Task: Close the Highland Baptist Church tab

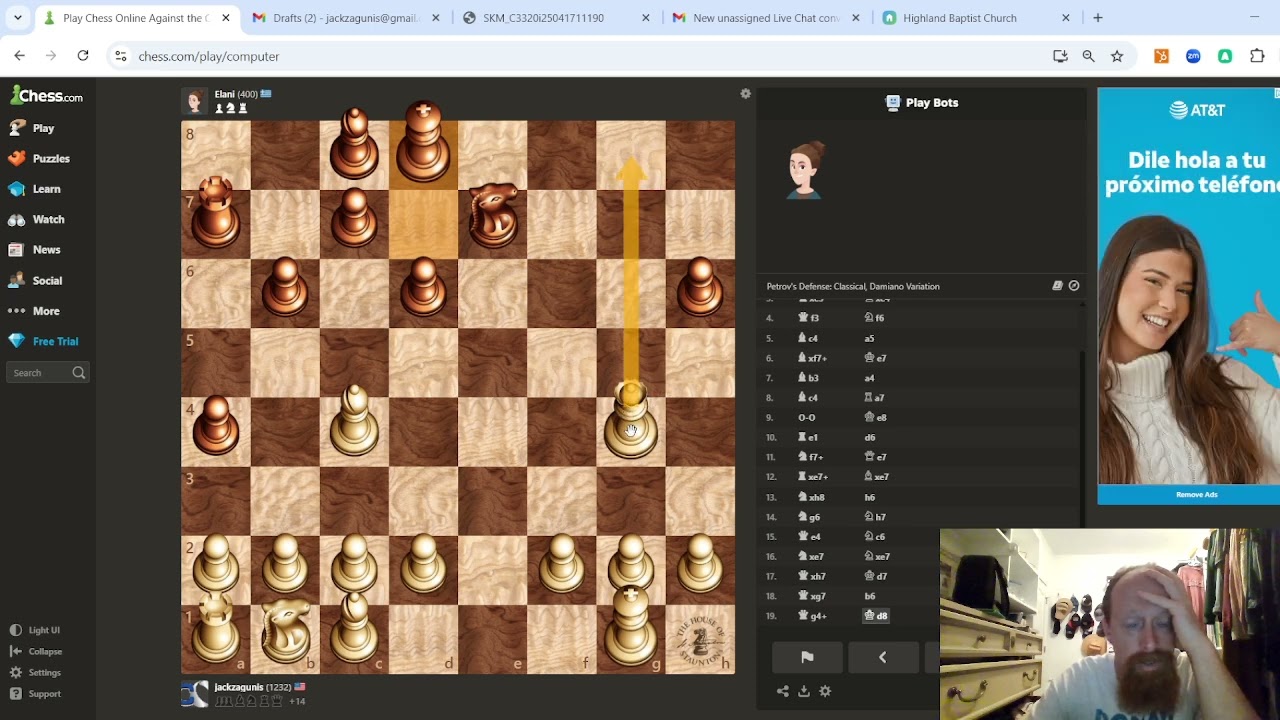Action: (1065, 18)
